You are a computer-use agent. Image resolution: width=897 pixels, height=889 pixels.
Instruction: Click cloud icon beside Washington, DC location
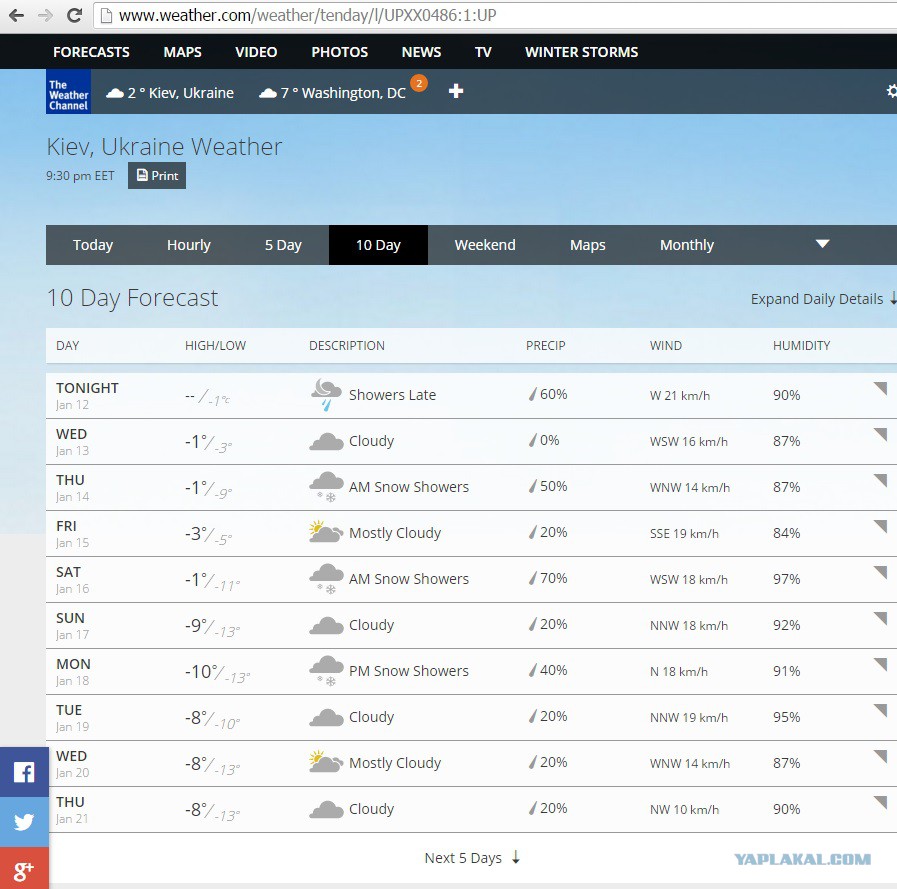(268, 93)
